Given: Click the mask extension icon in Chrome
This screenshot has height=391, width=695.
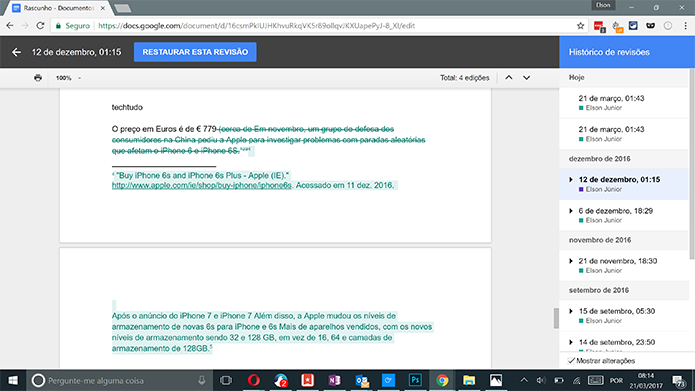Looking at the screenshot, I should (x=650, y=26).
